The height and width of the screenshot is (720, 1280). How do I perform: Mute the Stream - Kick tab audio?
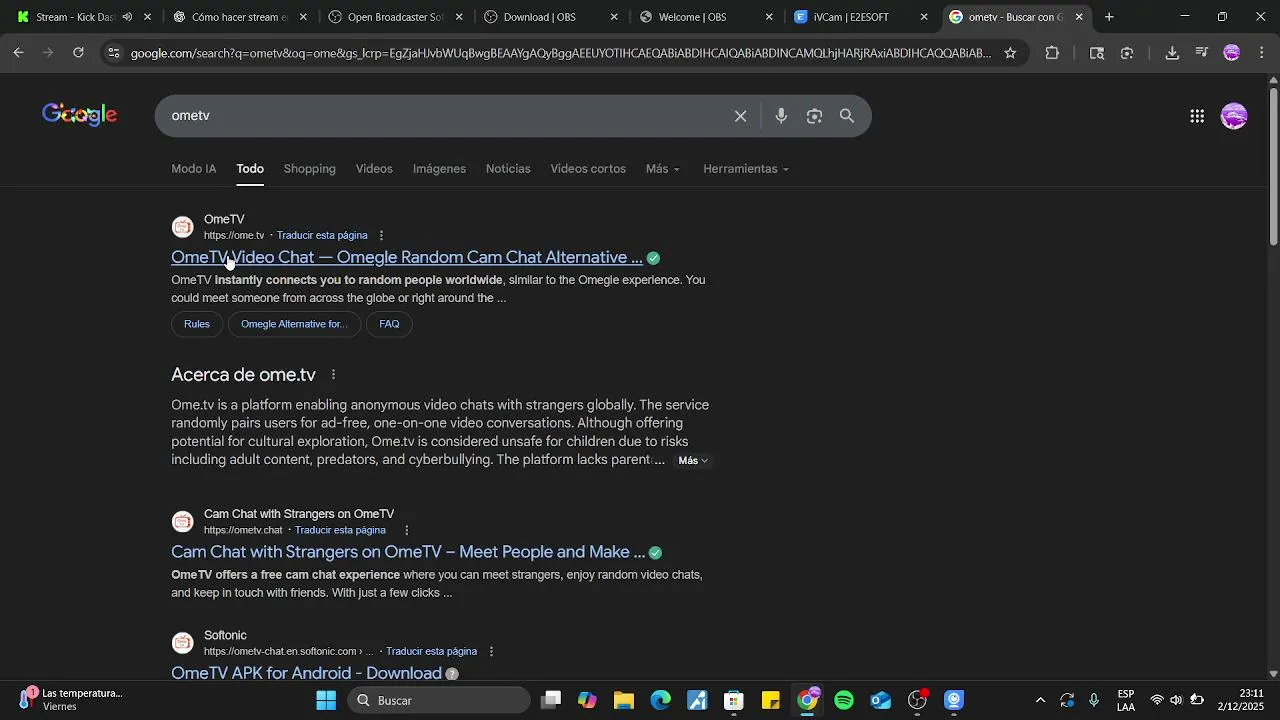(x=127, y=17)
